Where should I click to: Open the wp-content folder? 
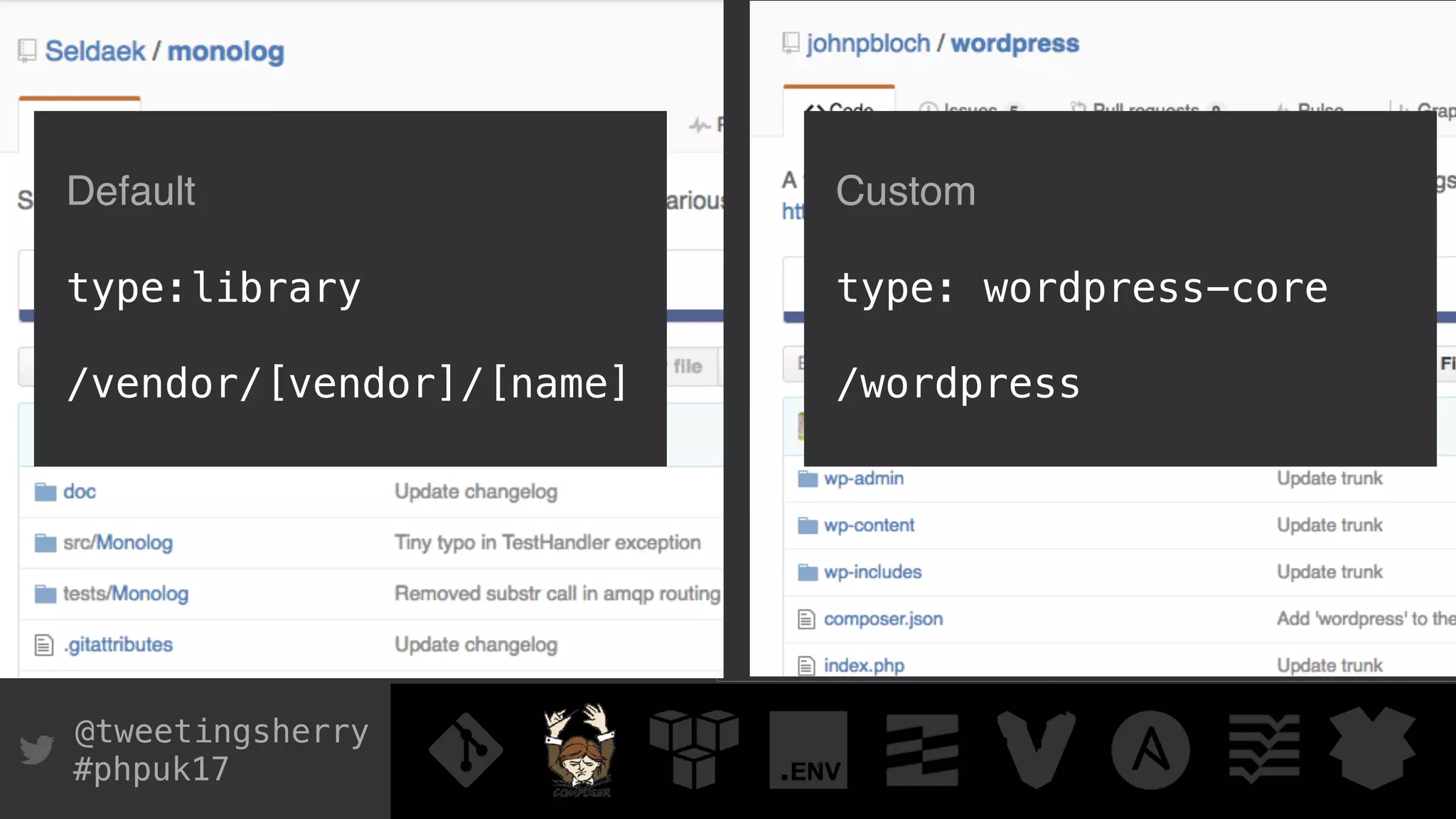click(x=869, y=525)
